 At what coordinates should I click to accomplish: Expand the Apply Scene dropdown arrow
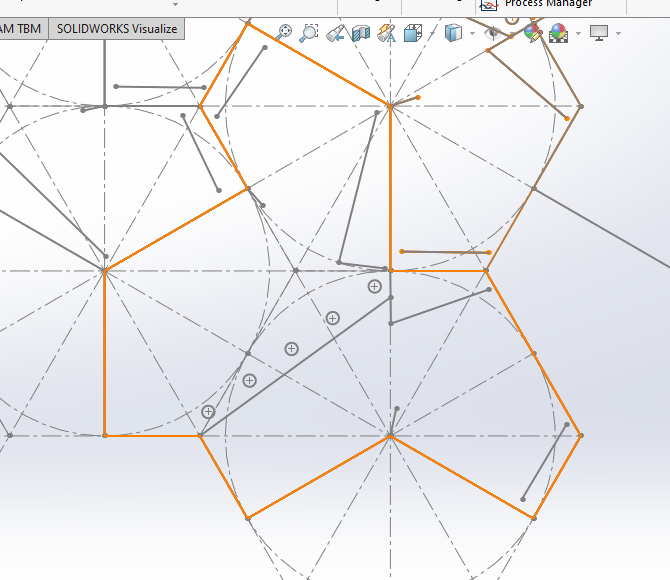pos(577,34)
